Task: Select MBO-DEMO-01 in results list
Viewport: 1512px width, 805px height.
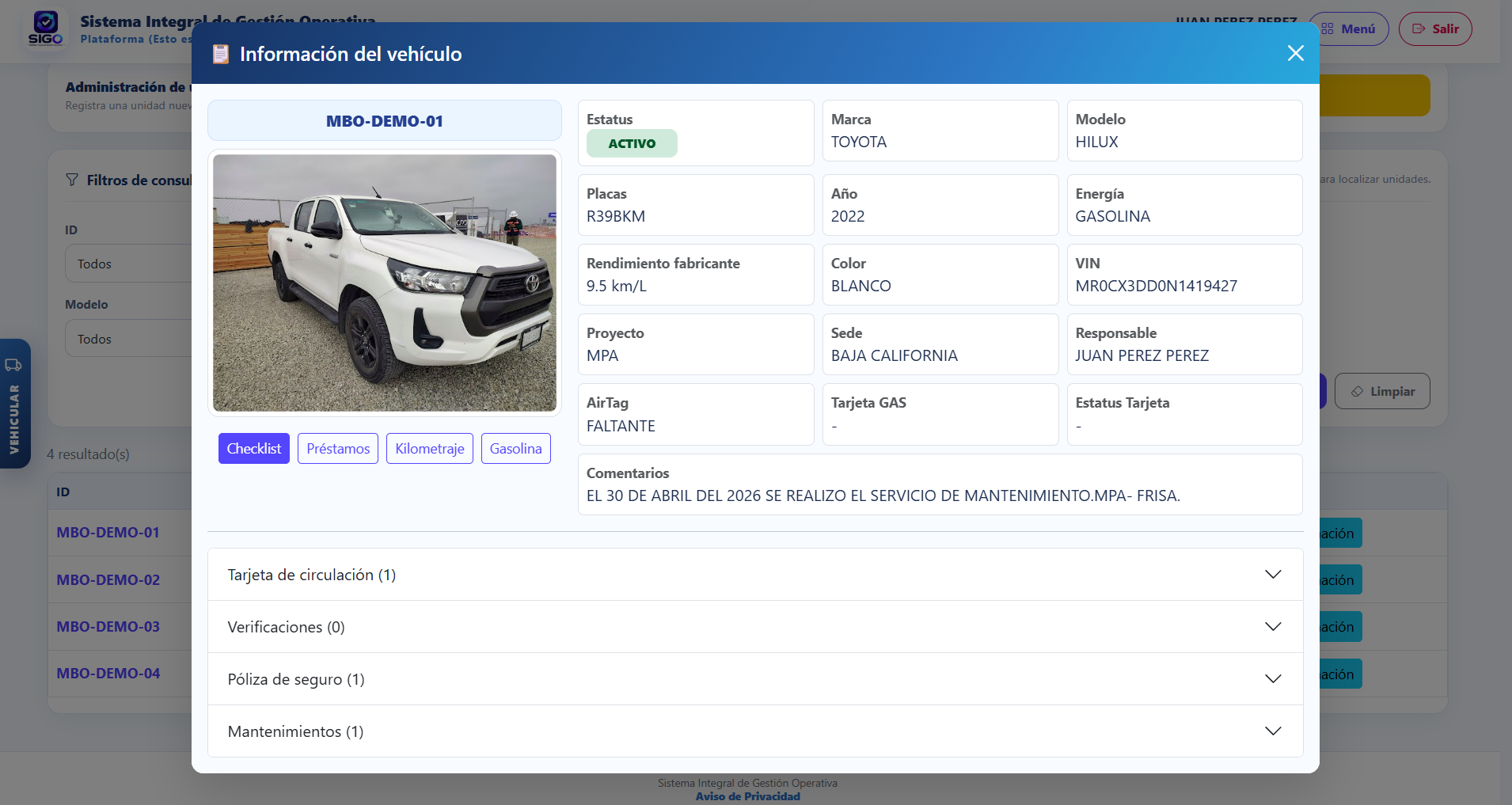Action: click(x=108, y=533)
